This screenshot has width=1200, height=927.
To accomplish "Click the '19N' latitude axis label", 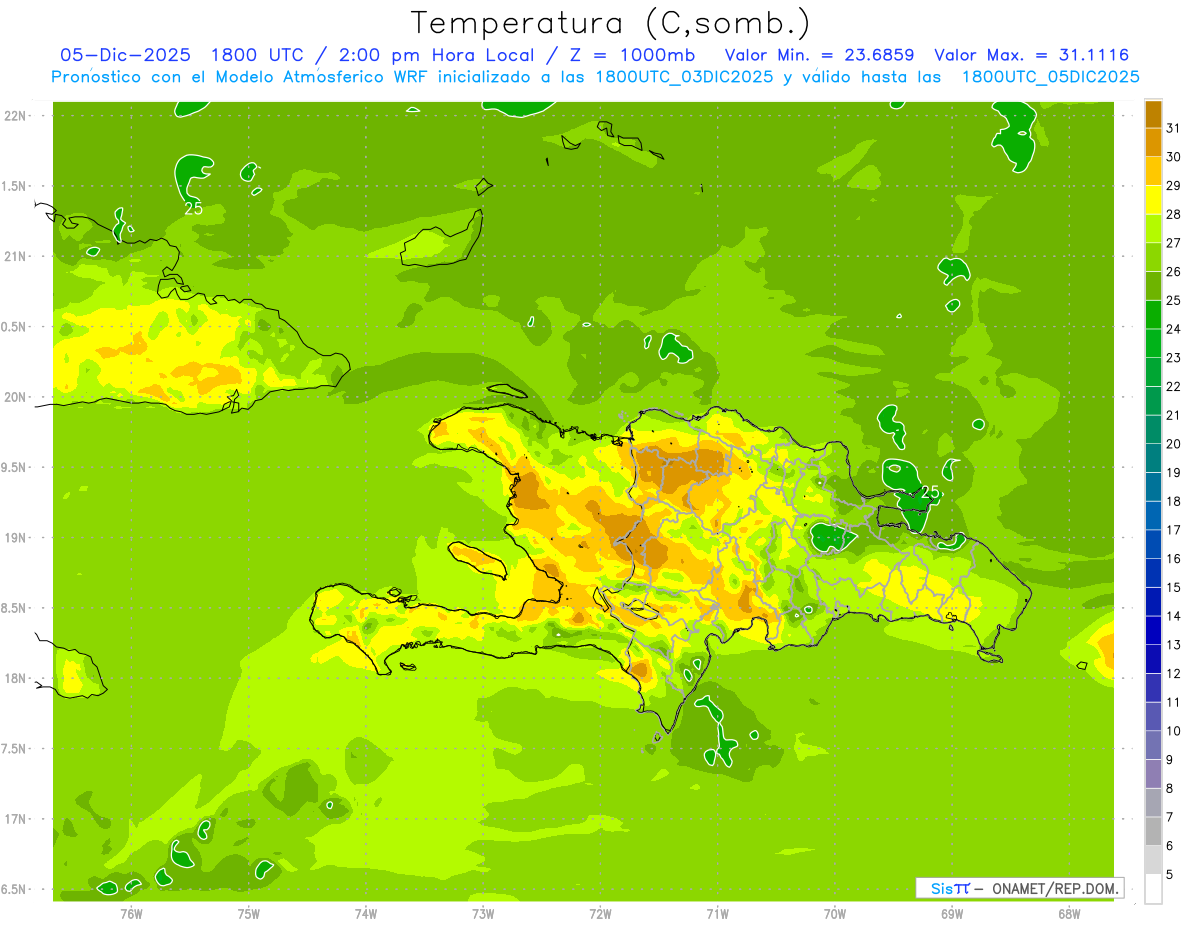I will pyautogui.click(x=17, y=538).
